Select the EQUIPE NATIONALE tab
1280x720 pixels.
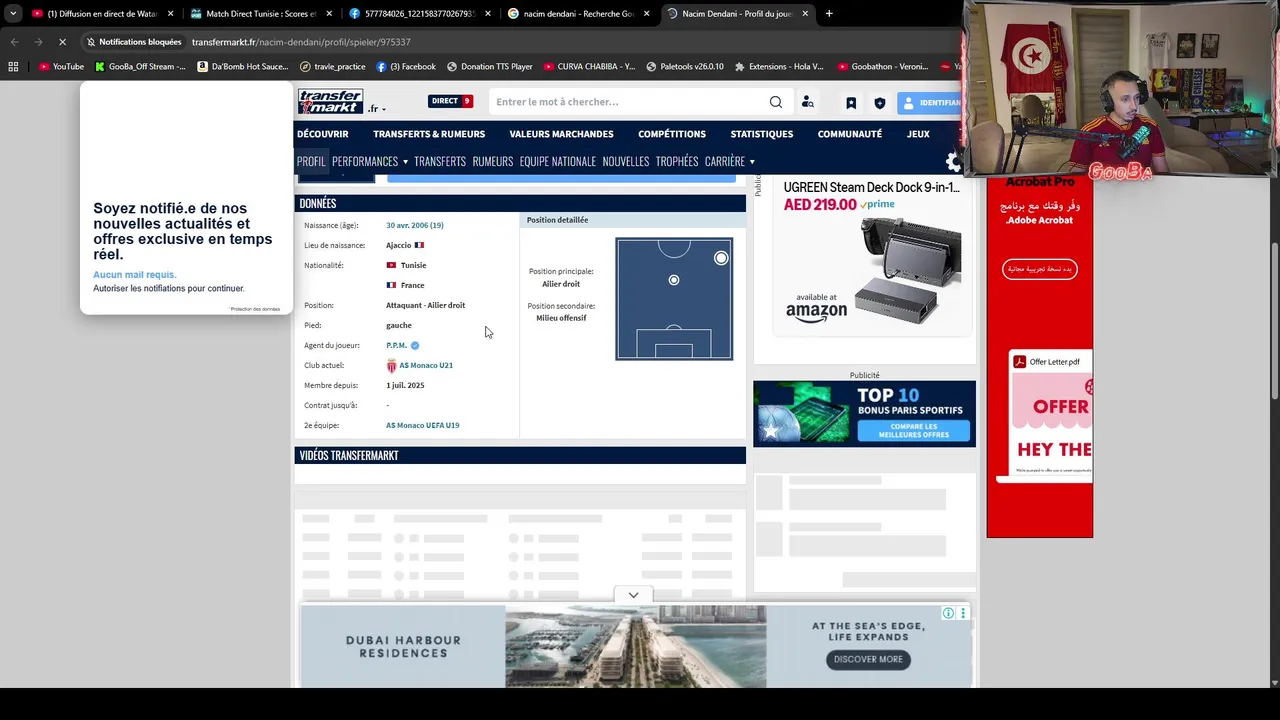point(557,161)
